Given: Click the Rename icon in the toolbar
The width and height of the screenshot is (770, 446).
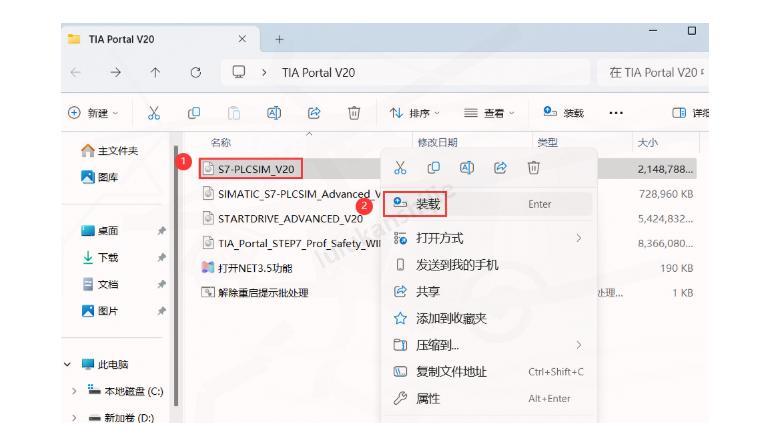Looking at the screenshot, I should pyautogui.click(x=274, y=113).
